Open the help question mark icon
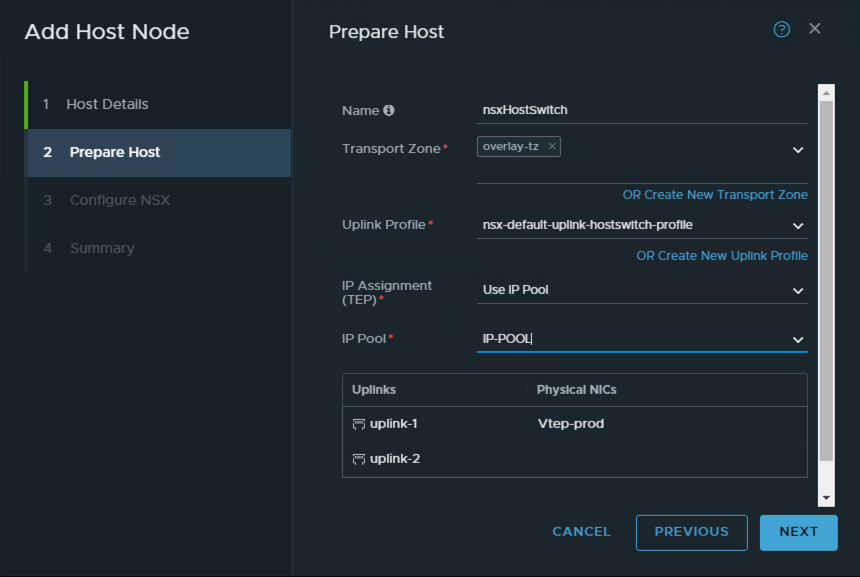 click(x=782, y=29)
